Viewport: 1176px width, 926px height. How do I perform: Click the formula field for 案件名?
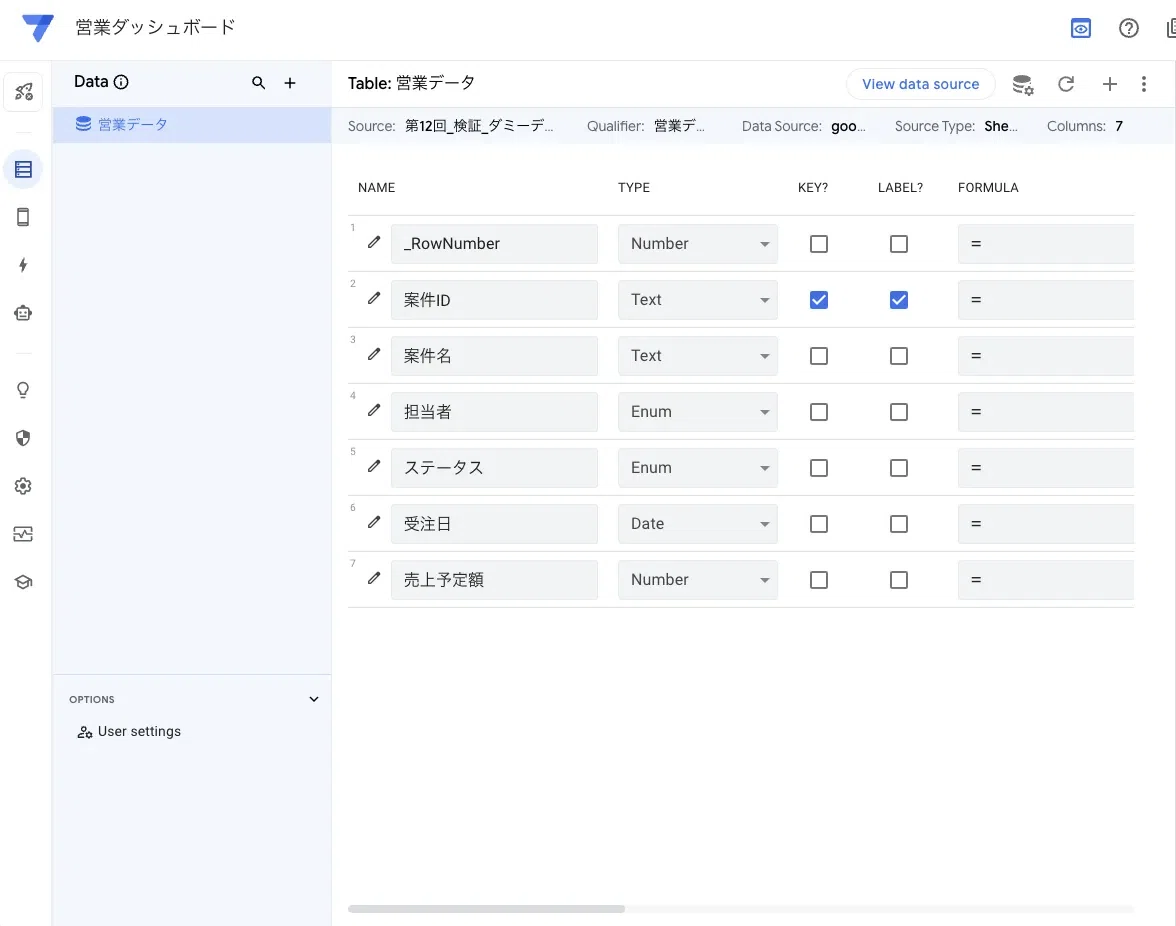[1046, 355]
